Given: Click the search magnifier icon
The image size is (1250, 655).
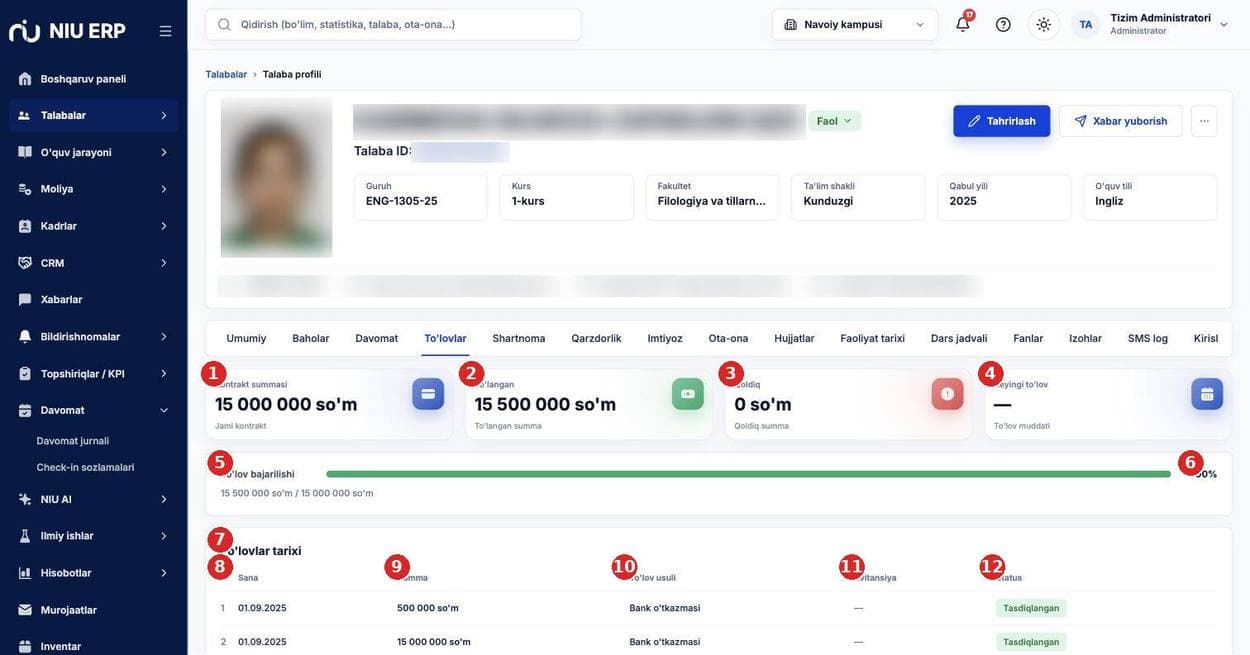Looking at the screenshot, I should click(224, 24).
